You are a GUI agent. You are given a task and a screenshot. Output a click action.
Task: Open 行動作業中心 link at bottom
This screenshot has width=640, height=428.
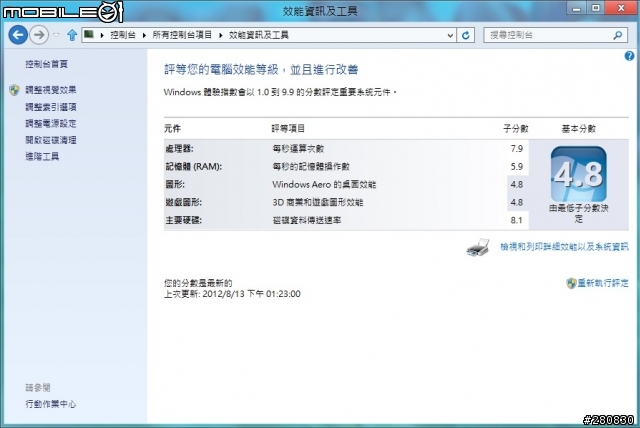click(51, 404)
